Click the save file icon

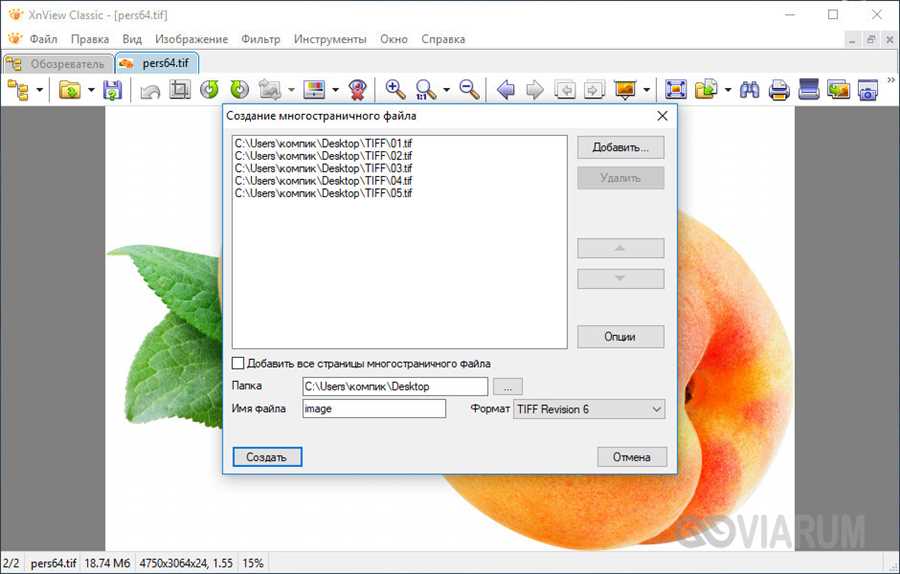[112, 90]
